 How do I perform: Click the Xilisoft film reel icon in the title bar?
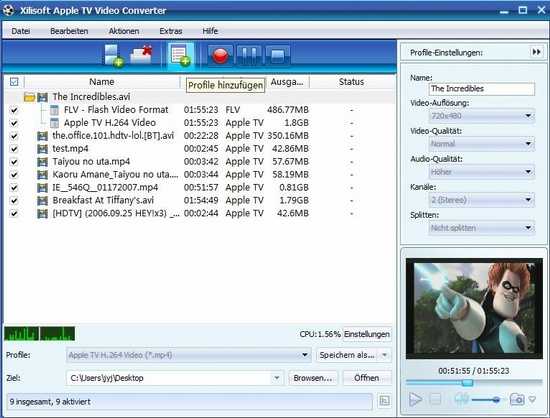[8, 10]
